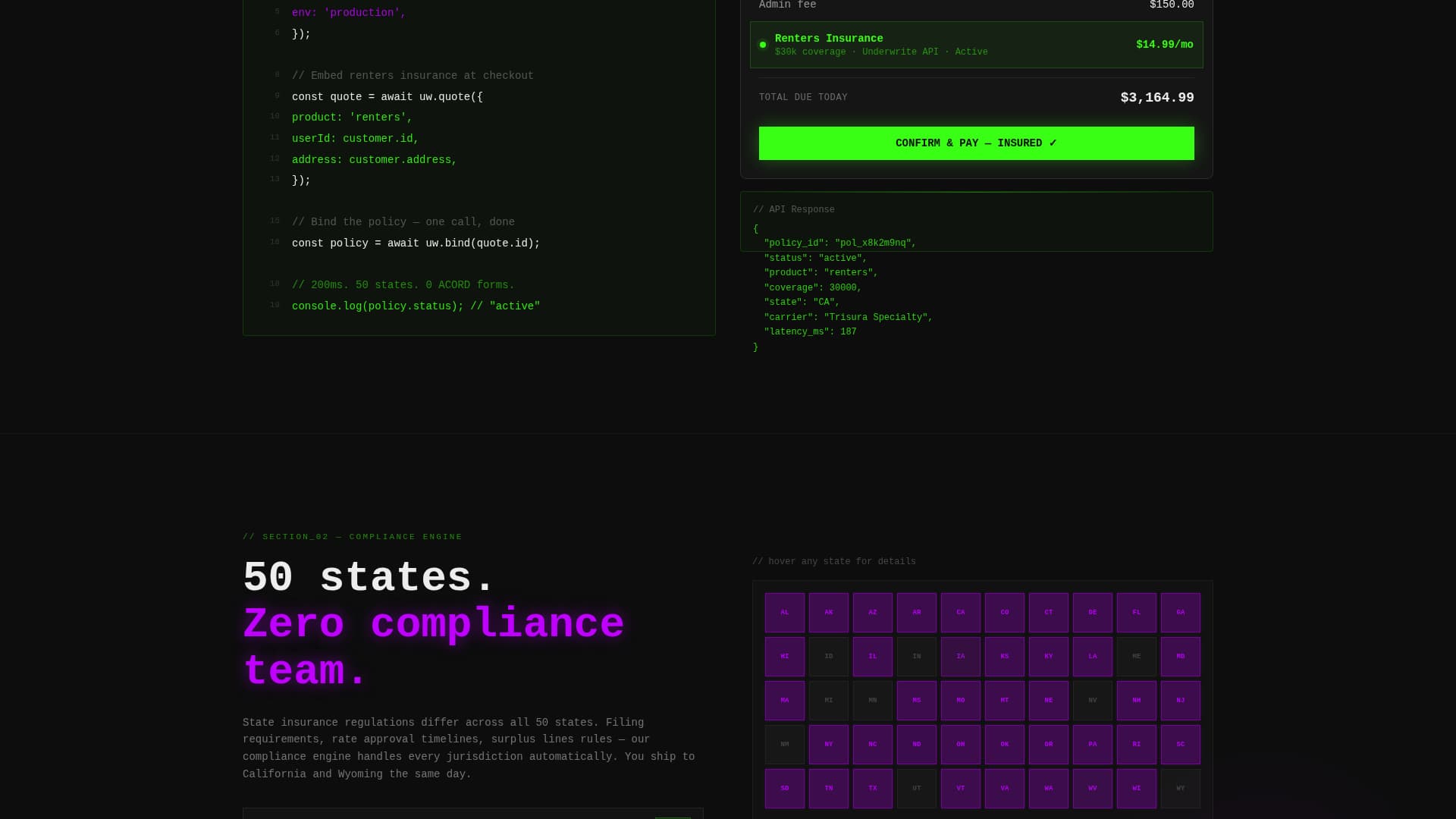
Task: Select the MA state tile
Action: tap(785, 701)
